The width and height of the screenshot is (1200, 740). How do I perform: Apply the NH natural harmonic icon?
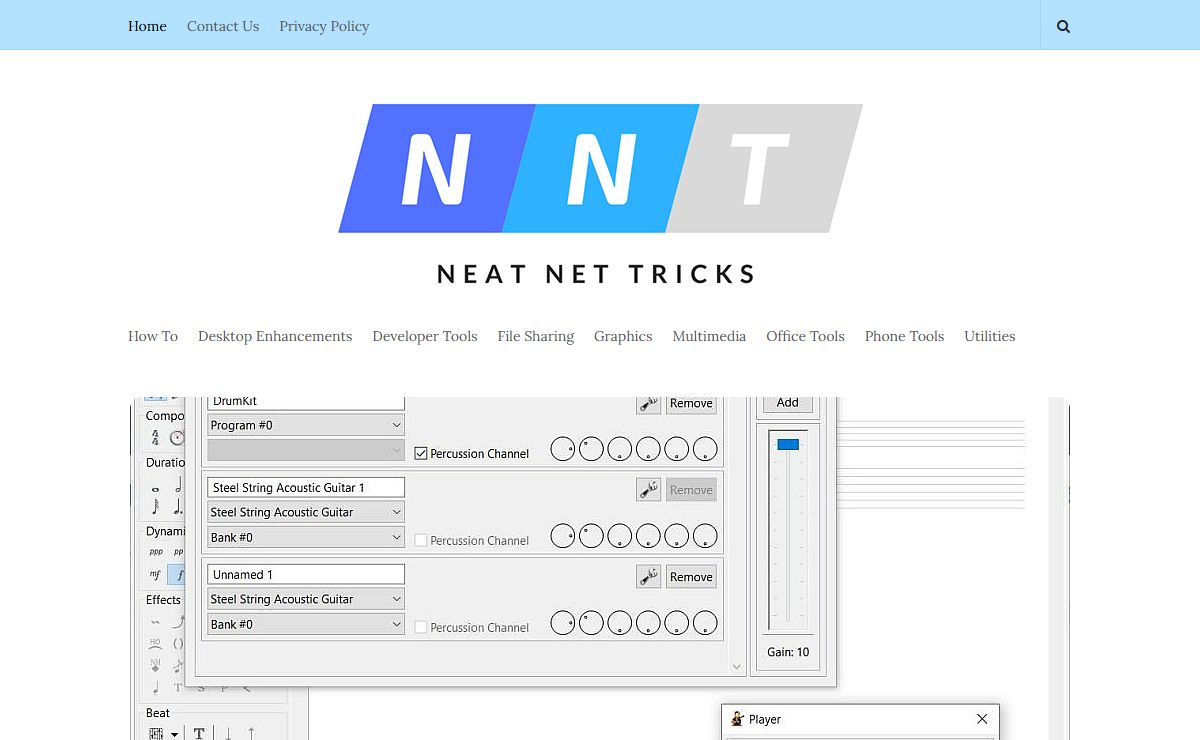coord(155,665)
